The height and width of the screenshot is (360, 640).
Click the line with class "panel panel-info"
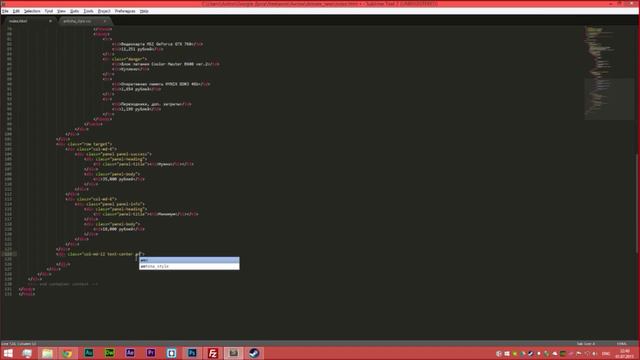pyautogui.click(x=110, y=204)
